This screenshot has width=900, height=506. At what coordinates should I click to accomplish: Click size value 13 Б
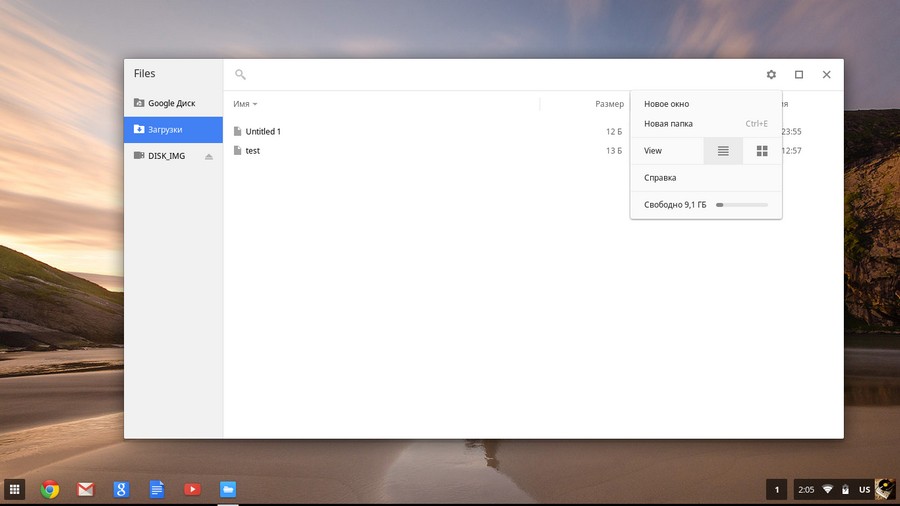614,151
